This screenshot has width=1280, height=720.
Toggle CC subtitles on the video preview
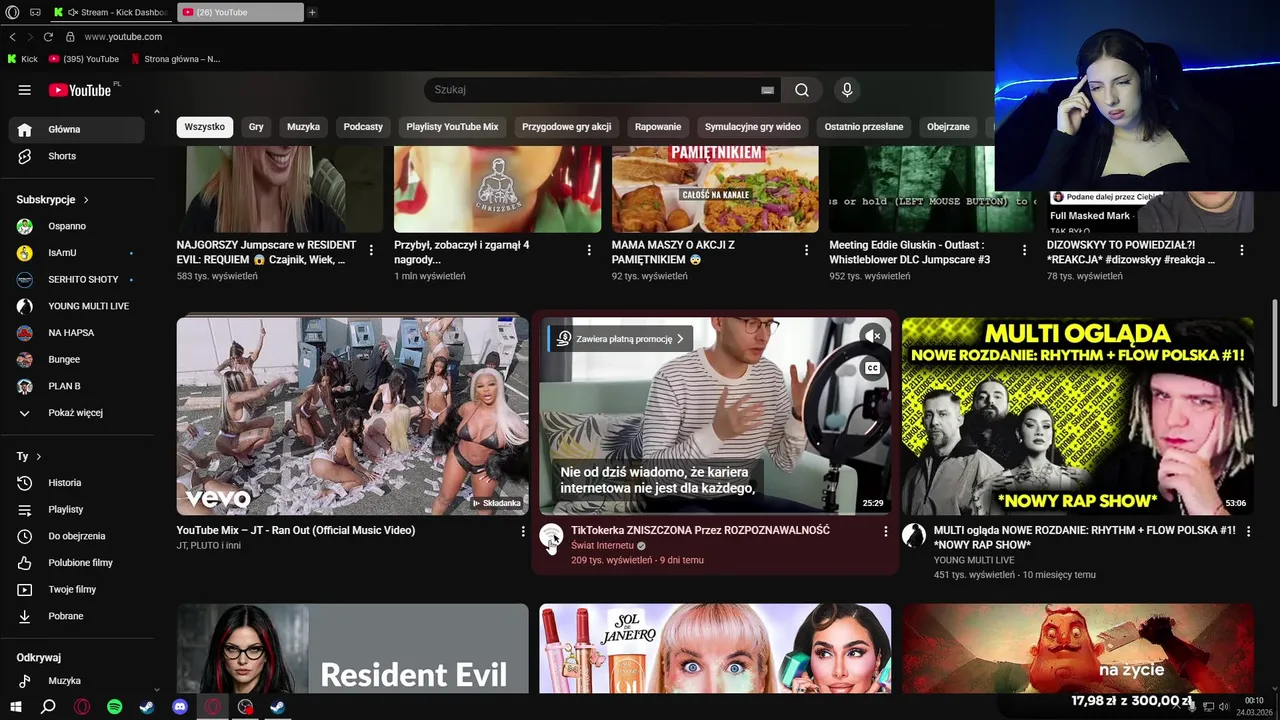tap(873, 368)
